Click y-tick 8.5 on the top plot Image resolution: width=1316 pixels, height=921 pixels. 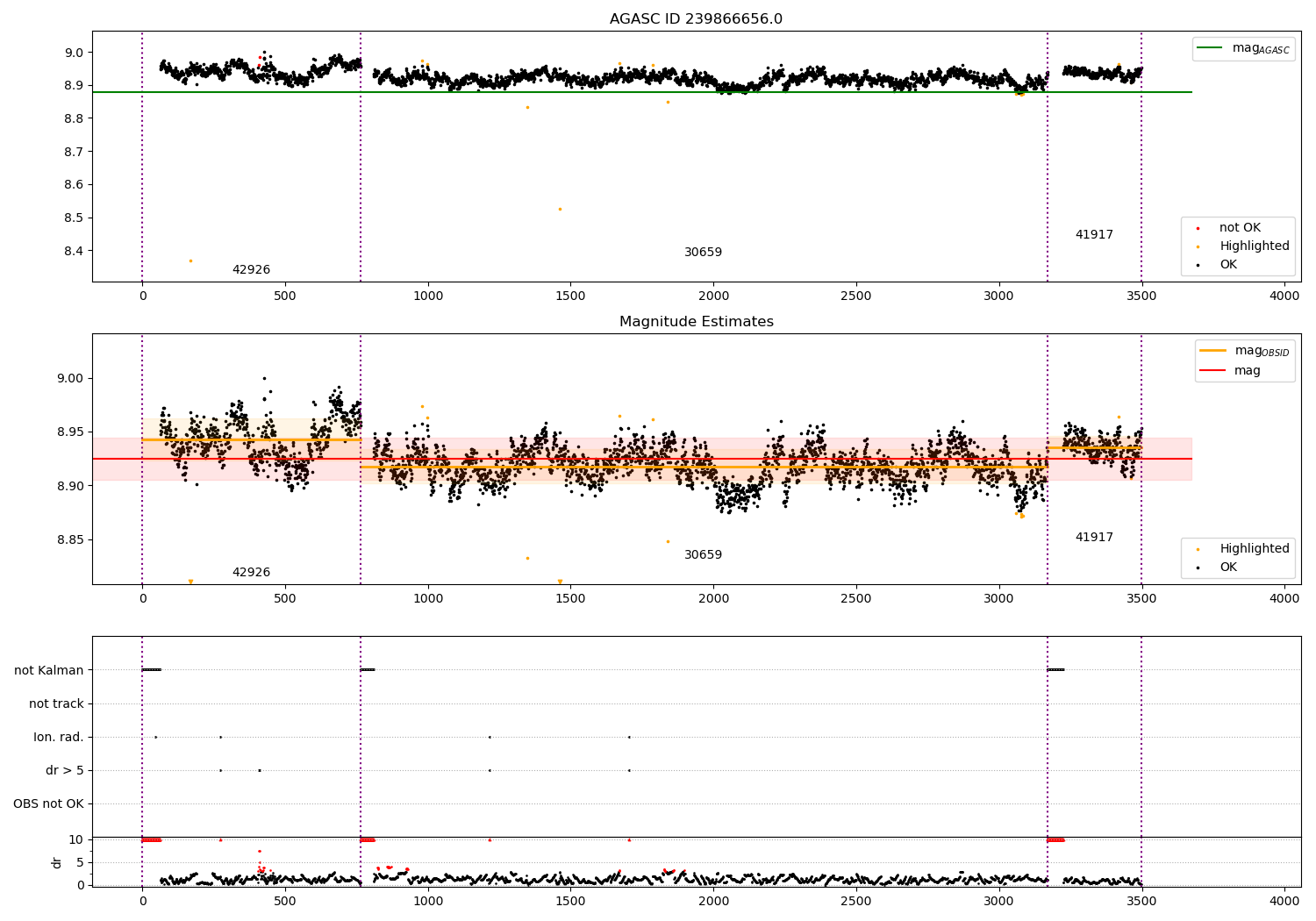pos(73,218)
